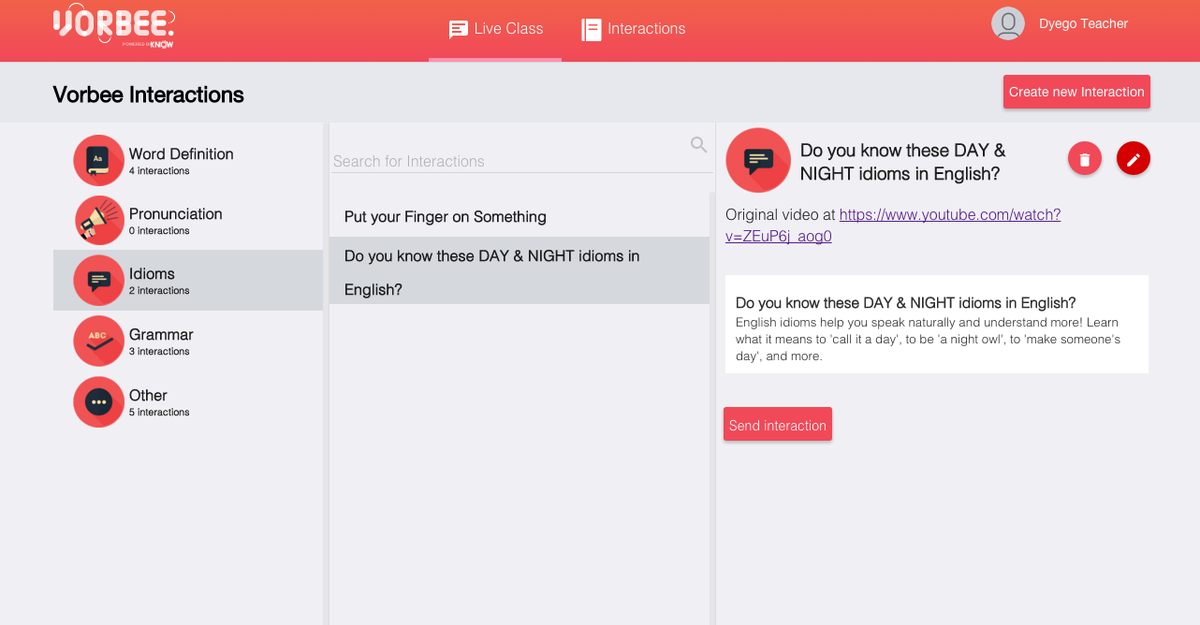This screenshot has width=1200, height=625.
Task: Click '5 interactions' count under Other
Action: coord(159,412)
